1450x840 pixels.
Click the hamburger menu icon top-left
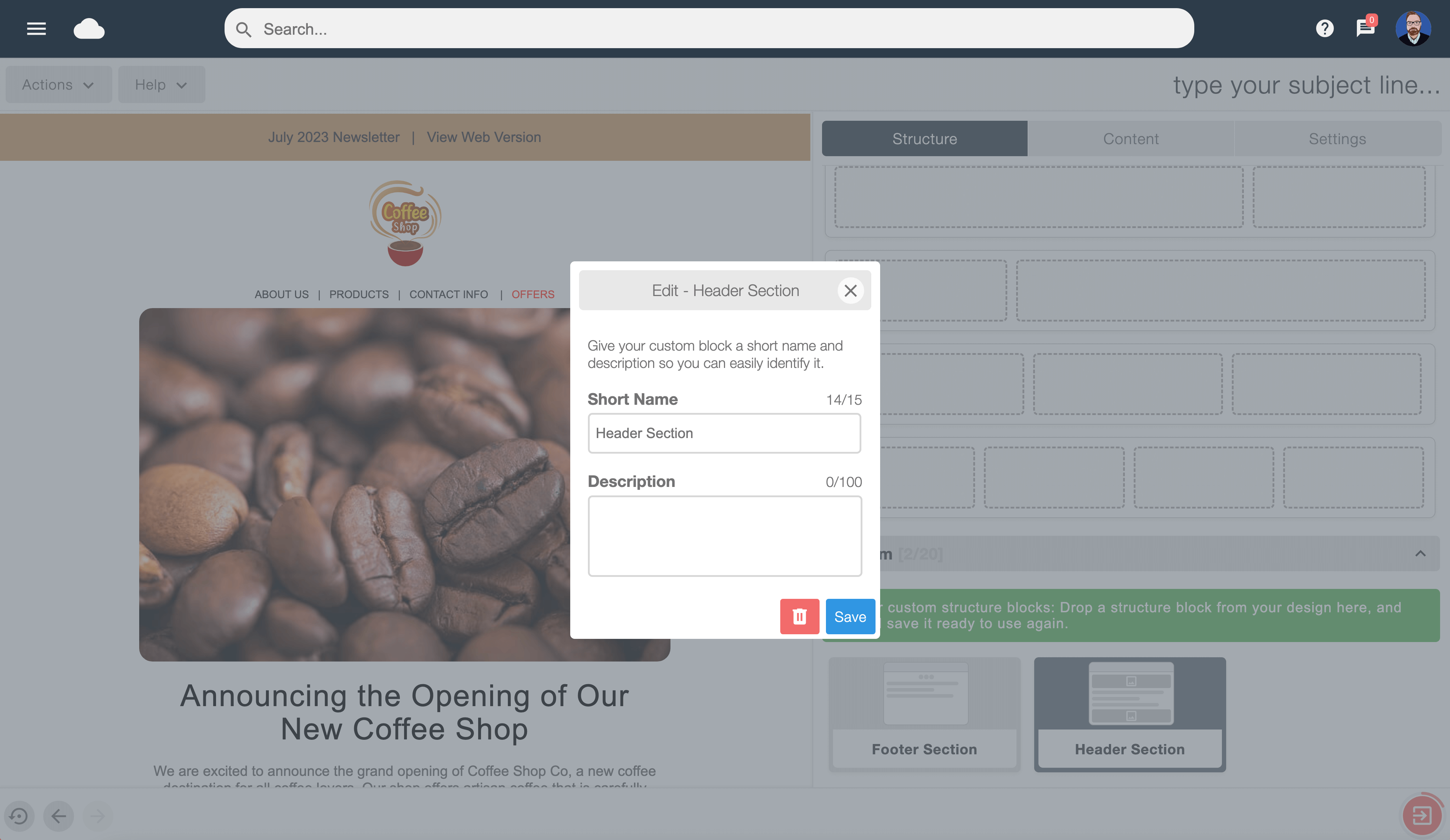coord(36,28)
